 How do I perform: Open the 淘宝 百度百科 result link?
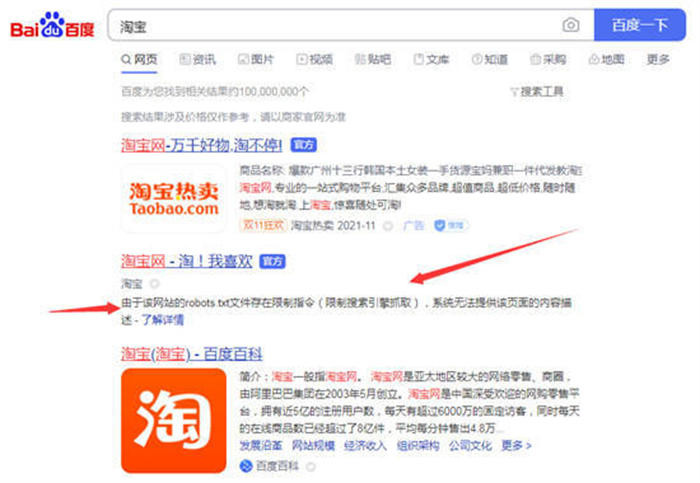point(192,354)
